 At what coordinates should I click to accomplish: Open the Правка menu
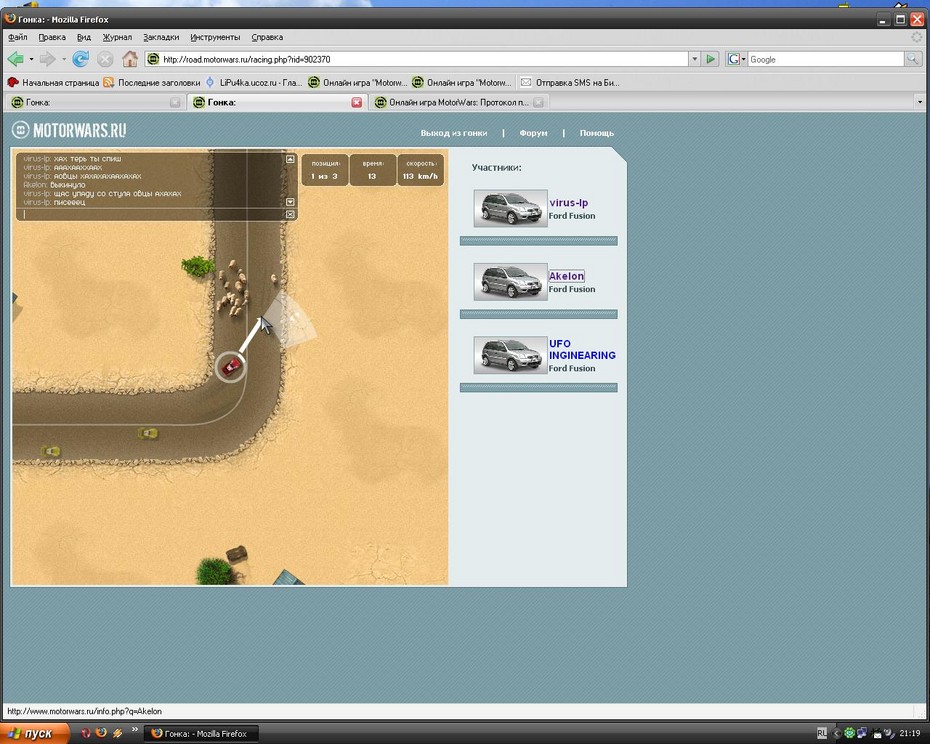pos(52,37)
